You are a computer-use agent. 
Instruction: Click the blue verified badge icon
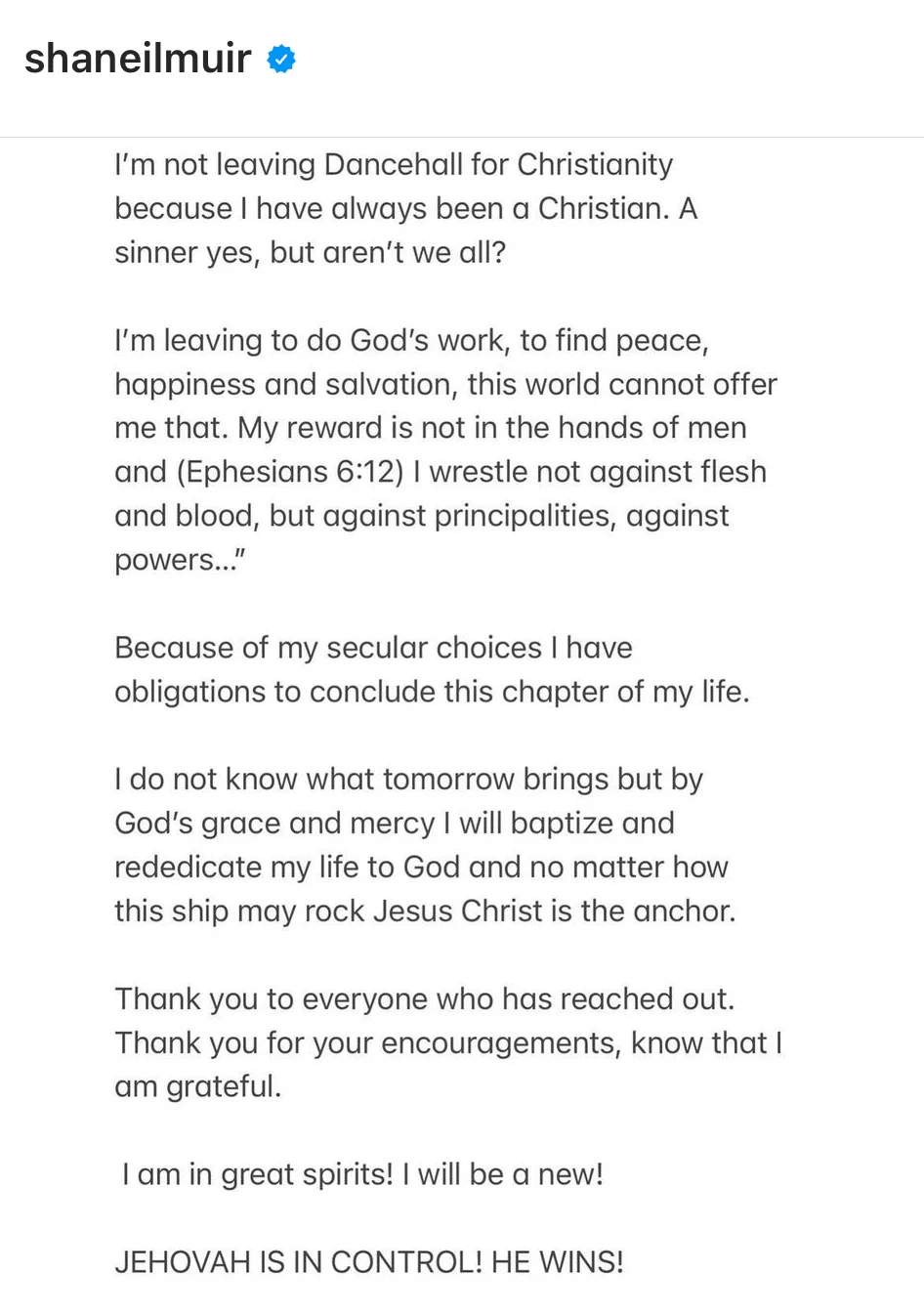281,60
